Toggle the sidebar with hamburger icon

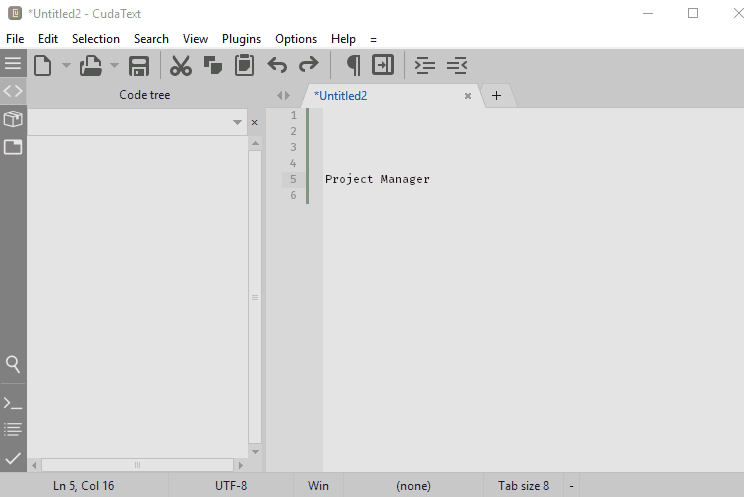pyautogui.click(x=13, y=63)
